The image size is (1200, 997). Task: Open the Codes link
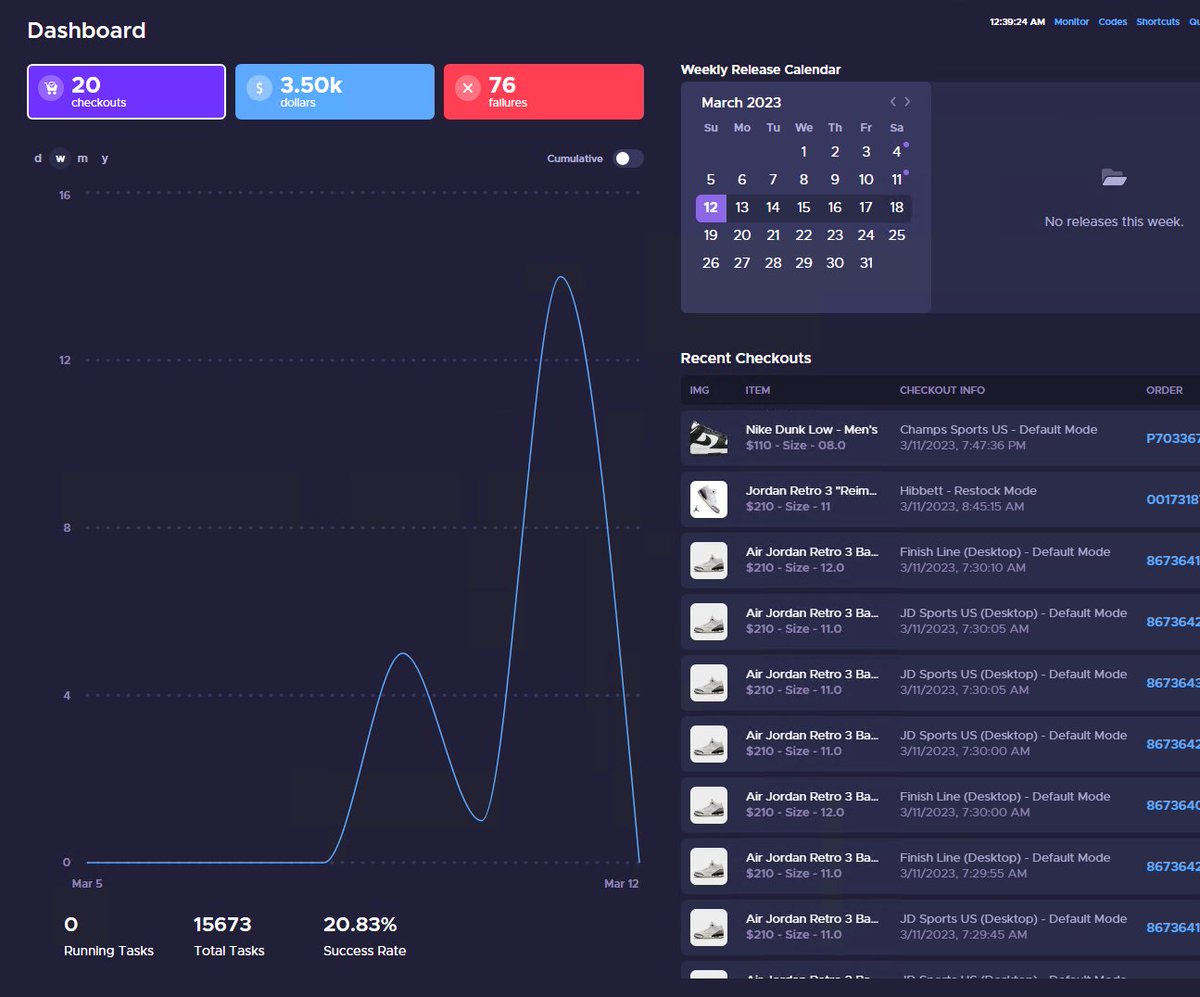tap(1112, 22)
